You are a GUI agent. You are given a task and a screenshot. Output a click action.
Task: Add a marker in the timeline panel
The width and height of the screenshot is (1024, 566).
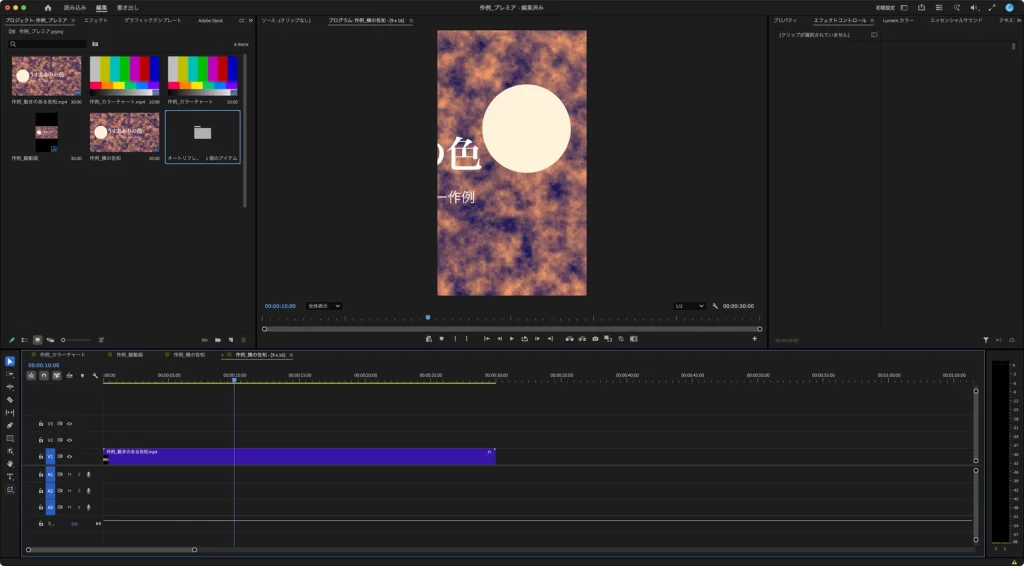coord(82,375)
